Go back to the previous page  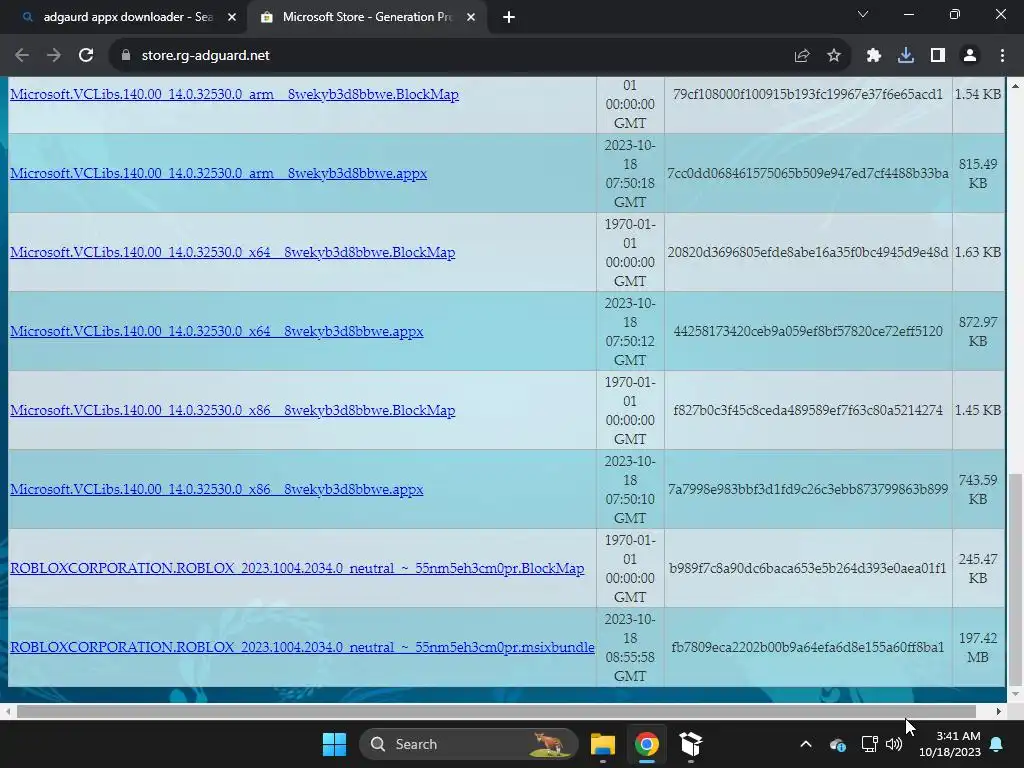(x=22, y=56)
